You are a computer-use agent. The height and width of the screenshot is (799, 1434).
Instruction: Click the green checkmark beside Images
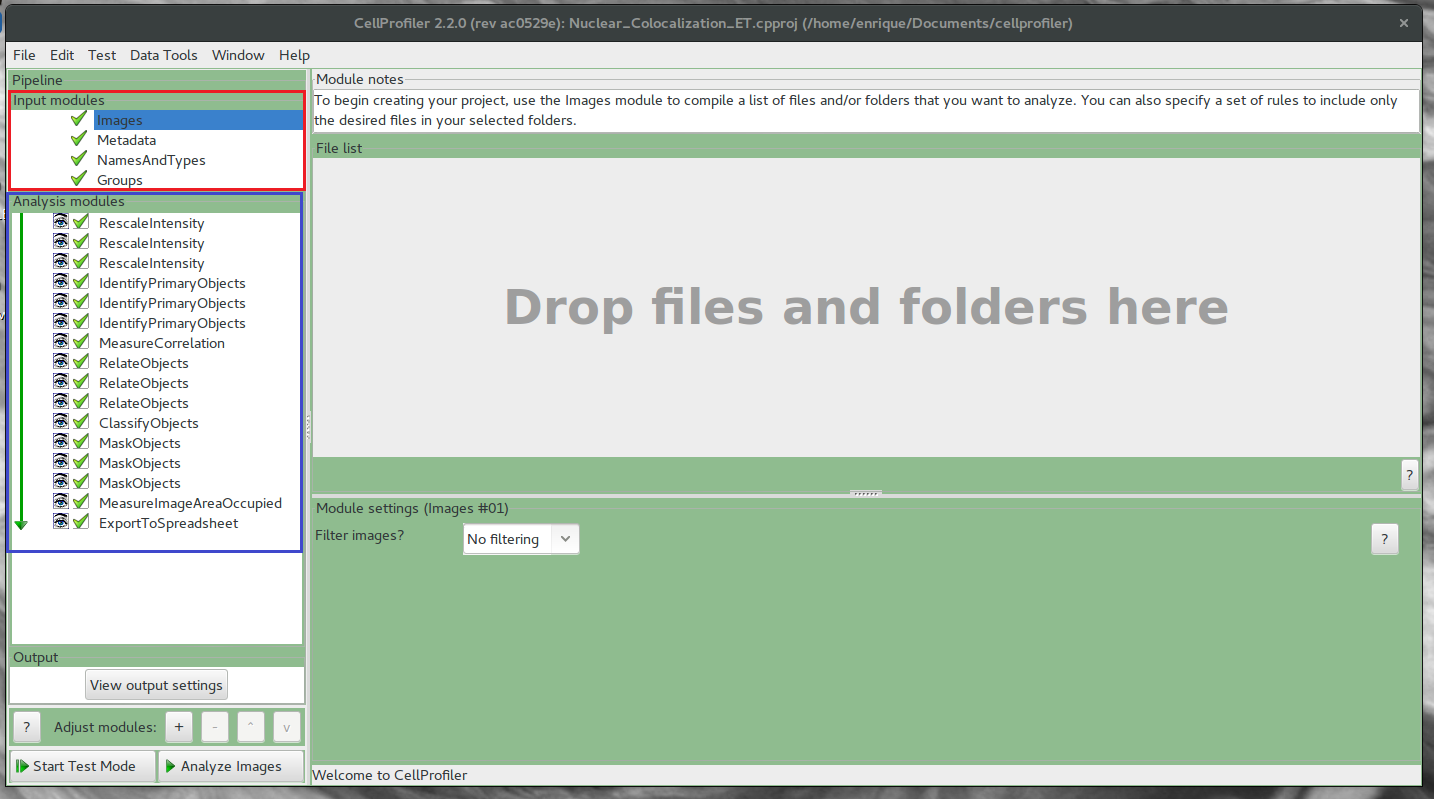(79, 119)
